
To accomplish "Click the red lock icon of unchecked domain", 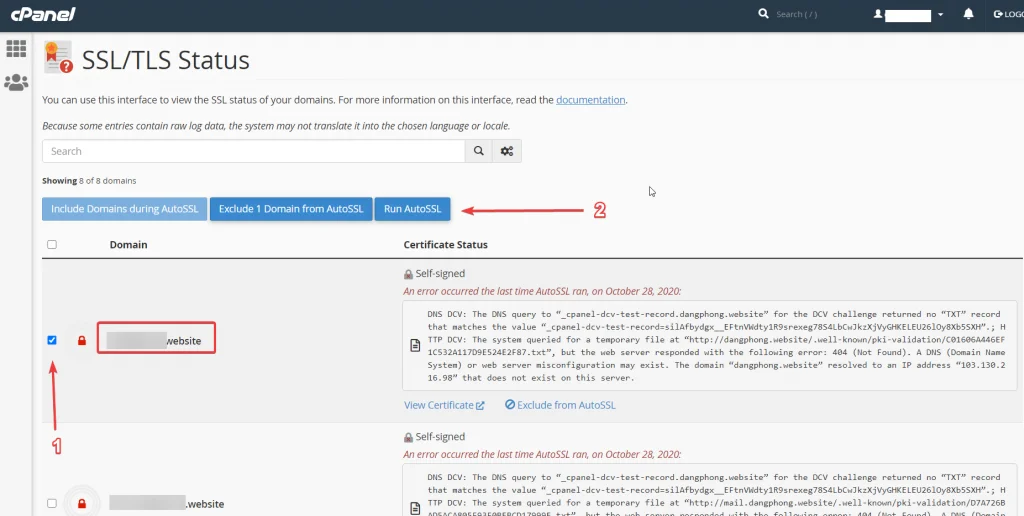I will coord(82,504).
